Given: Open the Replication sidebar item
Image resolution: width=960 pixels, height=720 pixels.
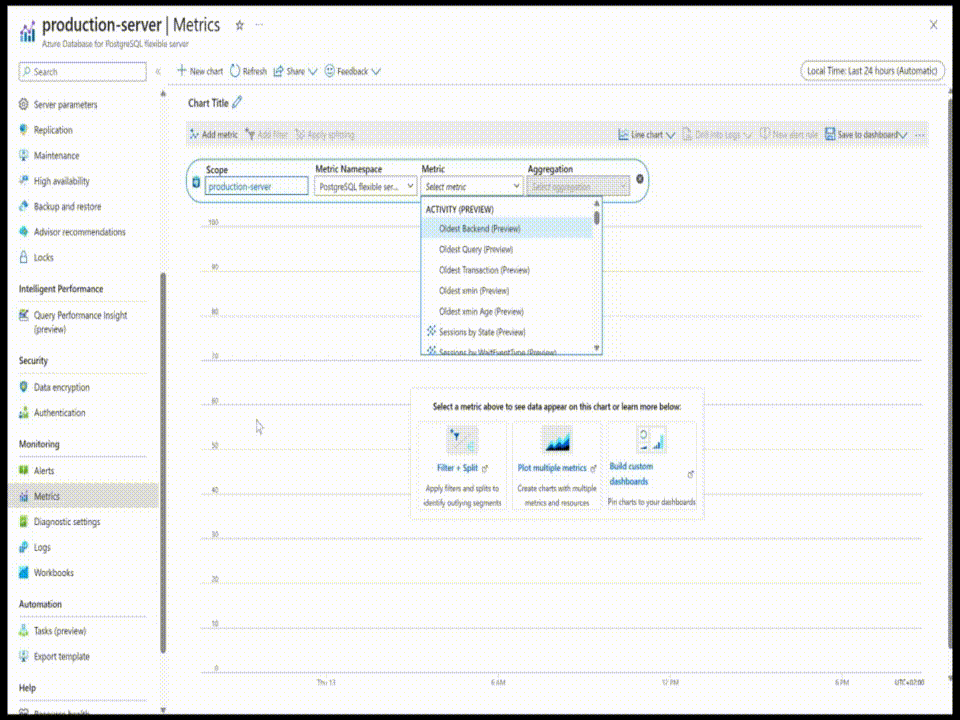Looking at the screenshot, I should (x=53, y=130).
